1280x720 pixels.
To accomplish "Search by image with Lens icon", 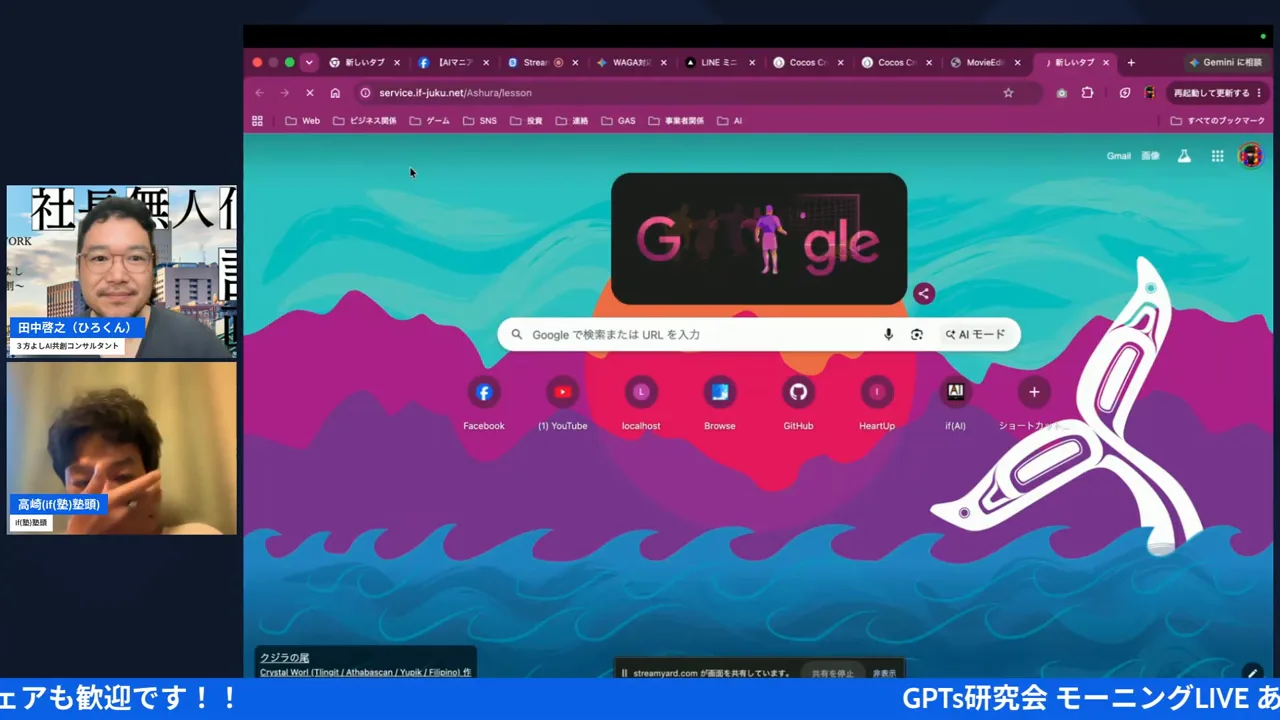I will [917, 334].
